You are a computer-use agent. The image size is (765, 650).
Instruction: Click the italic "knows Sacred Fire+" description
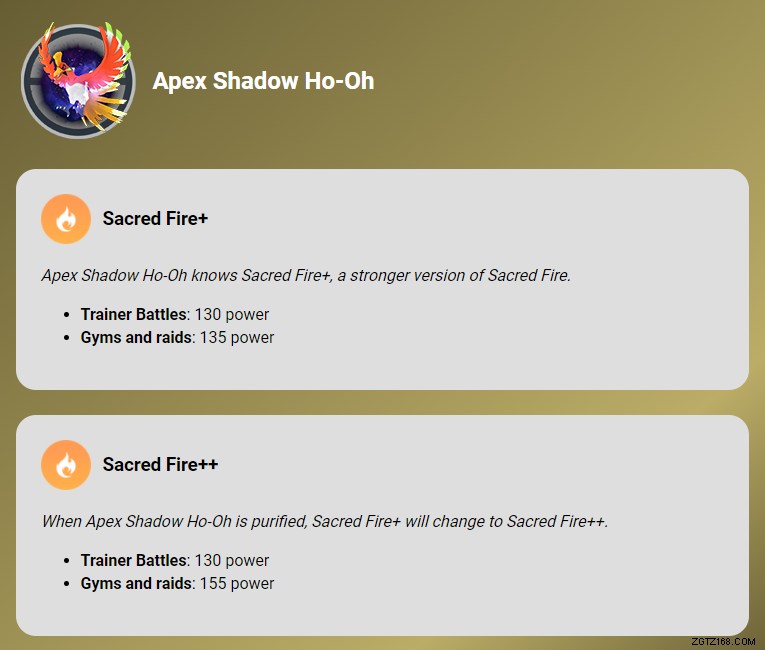[x=306, y=275]
